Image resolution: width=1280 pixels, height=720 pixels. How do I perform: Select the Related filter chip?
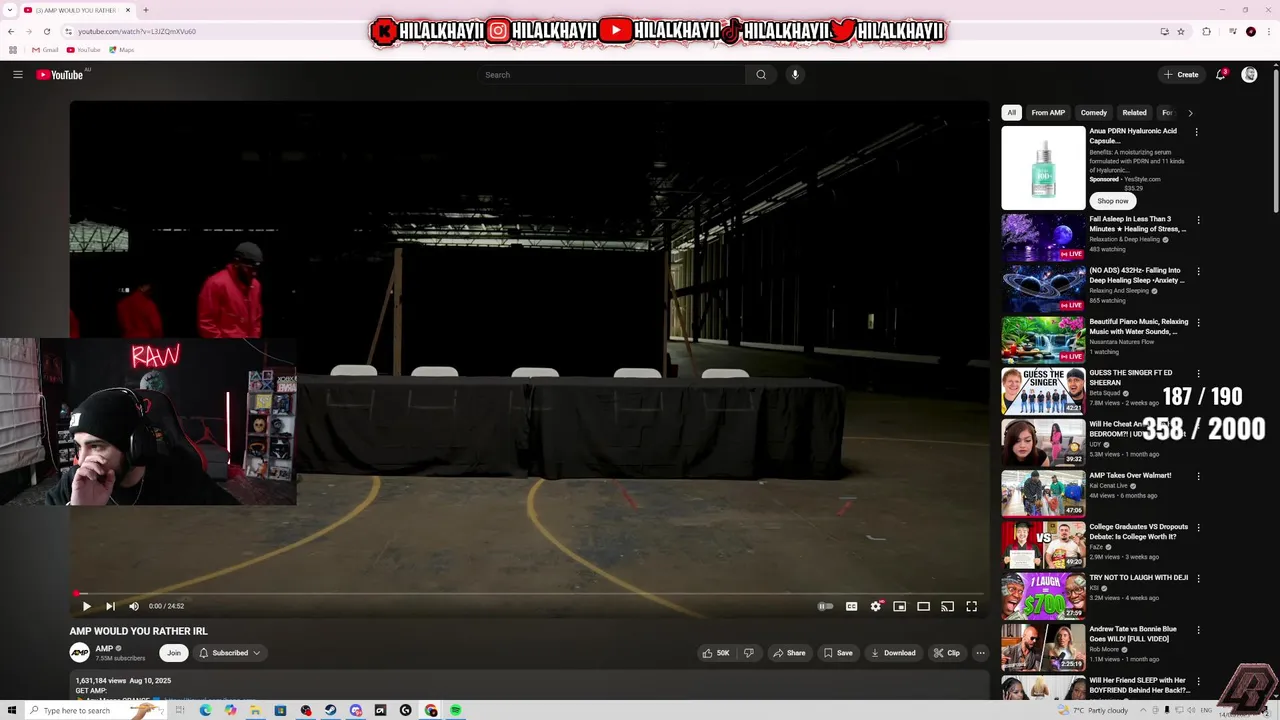pyautogui.click(x=1134, y=113)
